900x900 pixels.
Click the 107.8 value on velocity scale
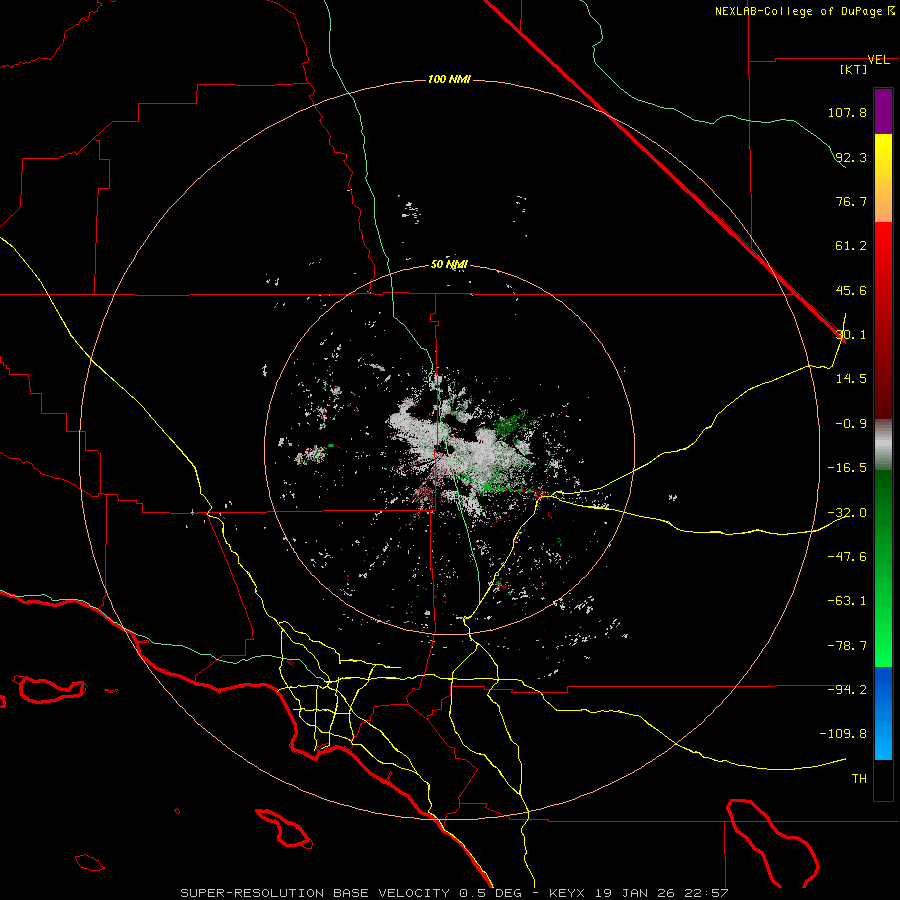[x=847, y=112]
